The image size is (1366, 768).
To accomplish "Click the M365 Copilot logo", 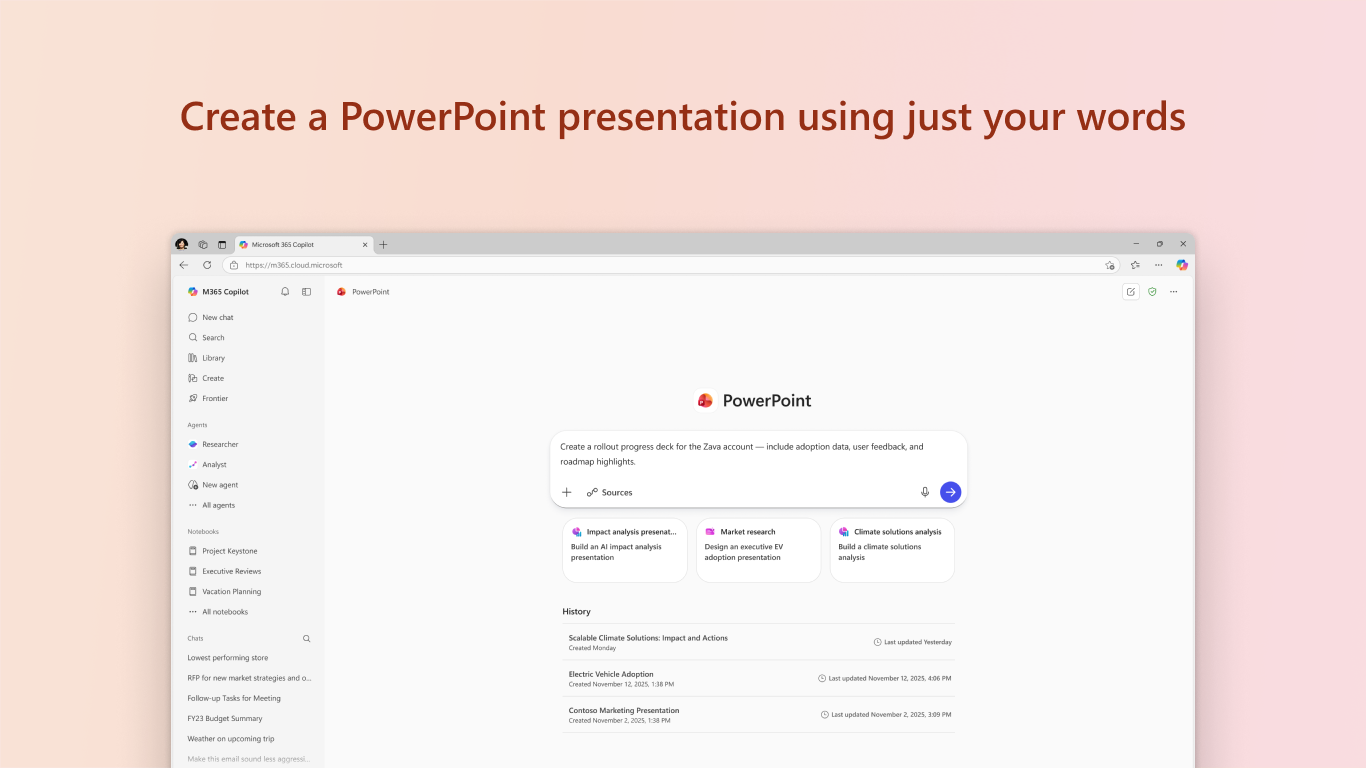I will click(x=193, y=292).
